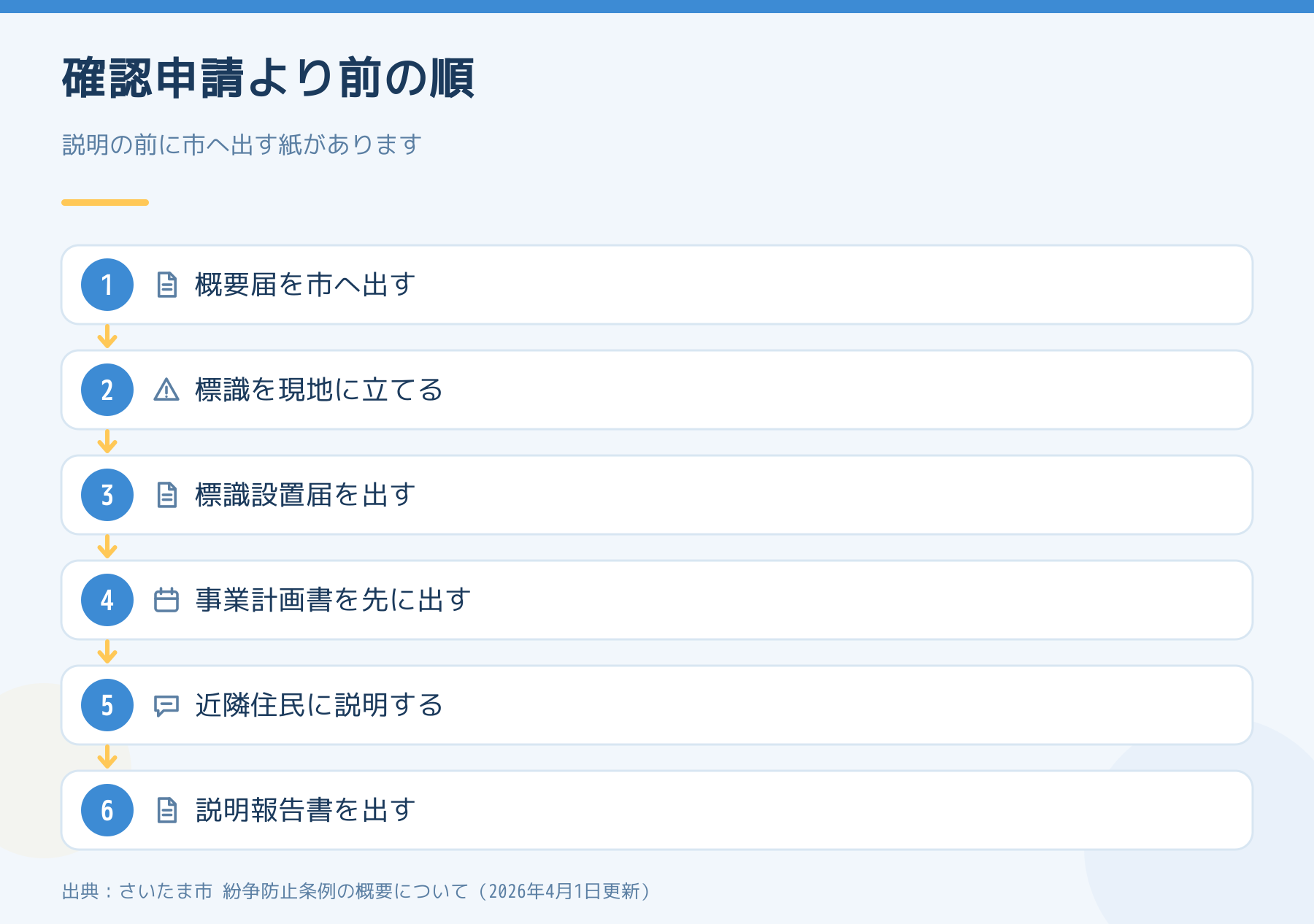Screen dimensions: 1314x924
Task: Click the document icon beside 標識設置届を出す
Action: point(166,495)
